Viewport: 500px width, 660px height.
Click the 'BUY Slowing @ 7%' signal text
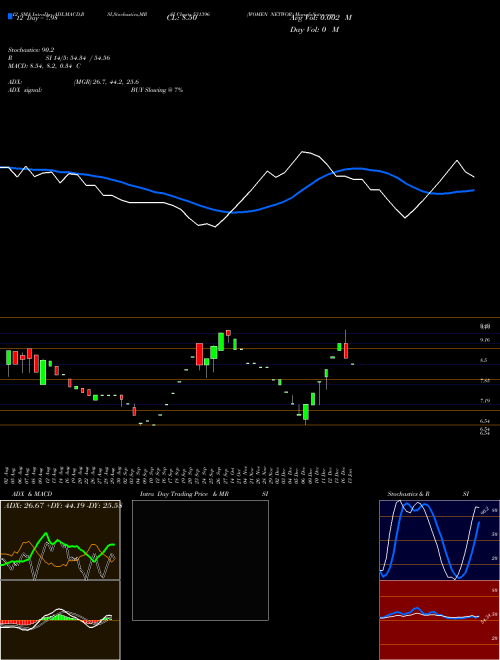[157, 90]
